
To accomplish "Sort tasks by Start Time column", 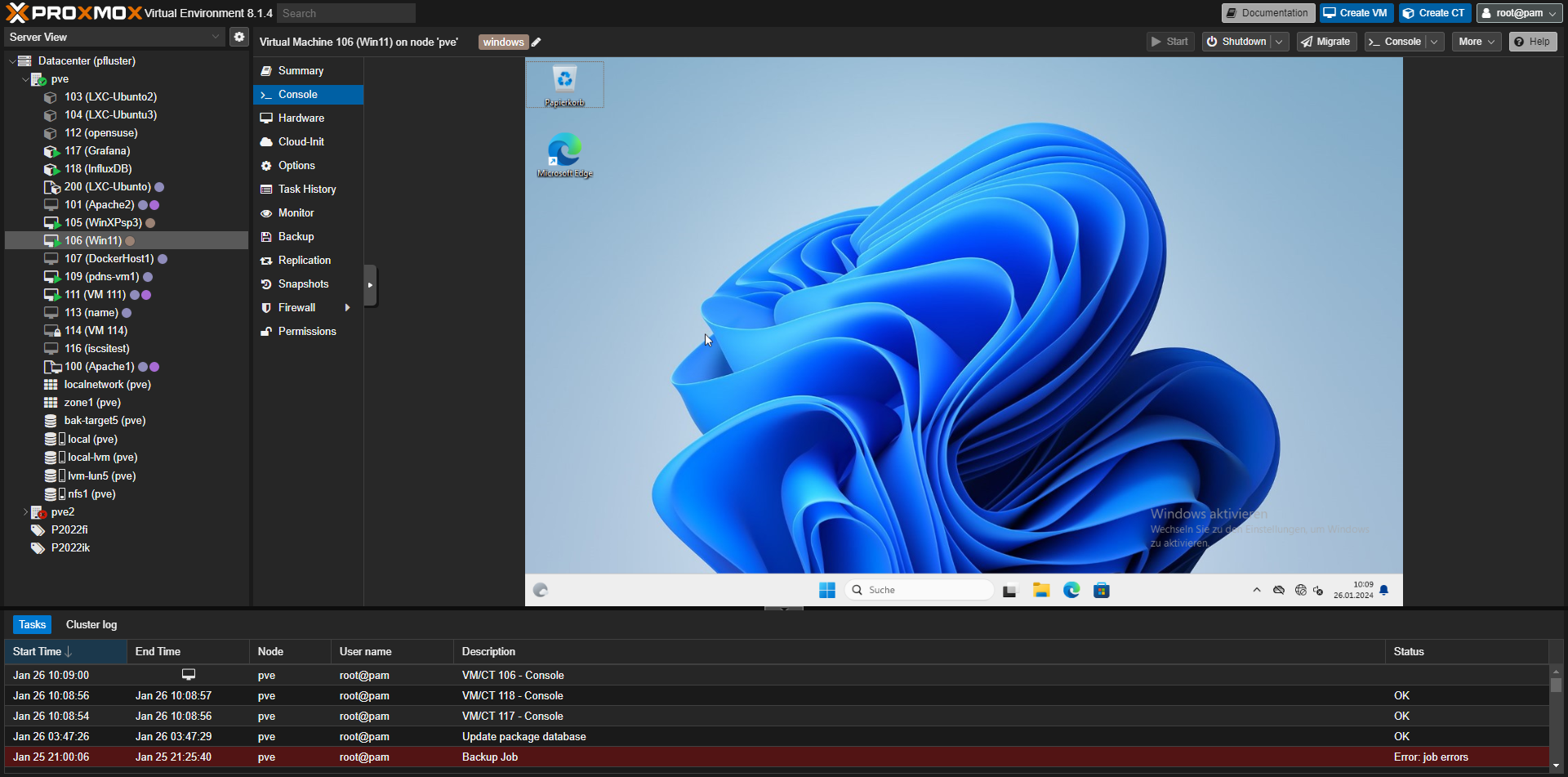I will pyautogui.click(x=65, y=652).
